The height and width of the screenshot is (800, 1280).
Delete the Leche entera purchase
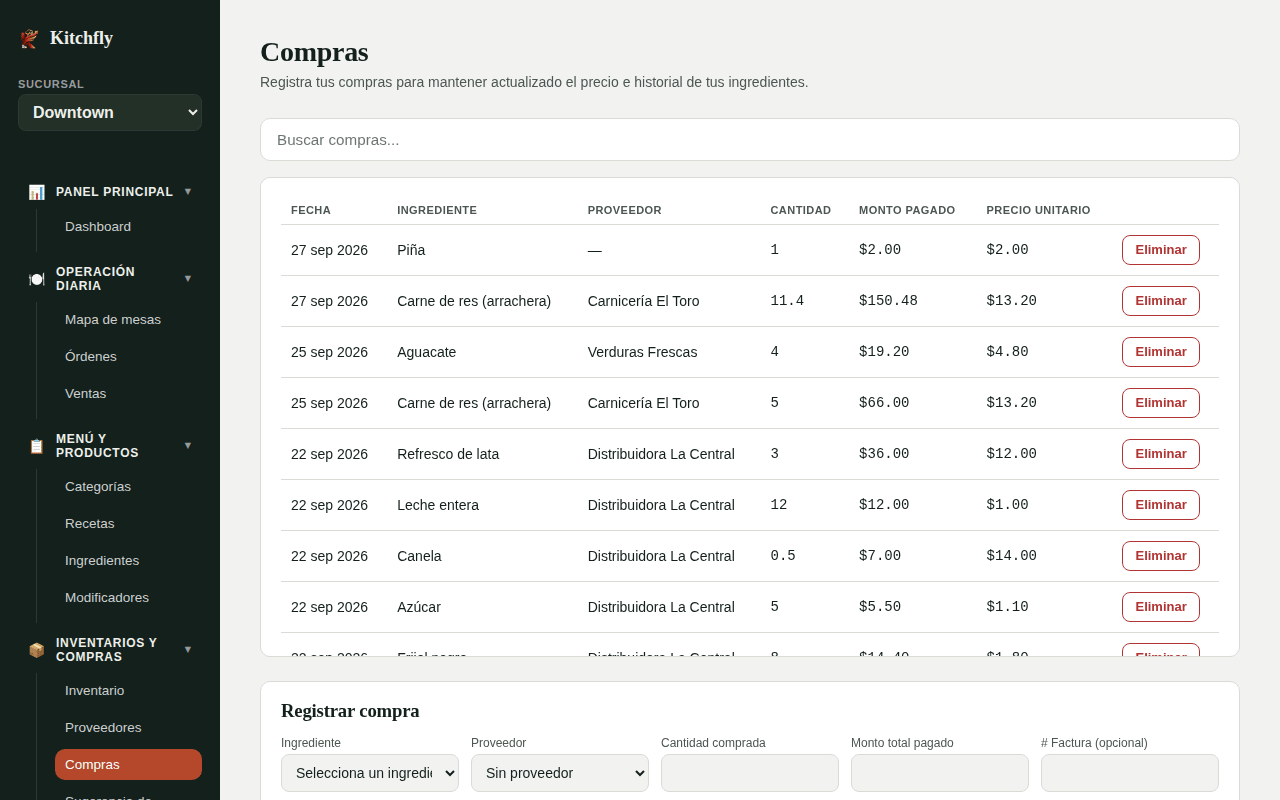[x=1160, y=505]
